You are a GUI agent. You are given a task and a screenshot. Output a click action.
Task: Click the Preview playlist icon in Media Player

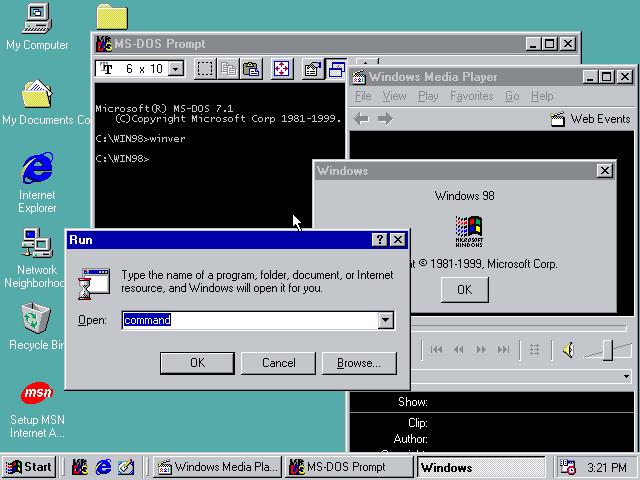pyautogui.click(x=534, y=349)
